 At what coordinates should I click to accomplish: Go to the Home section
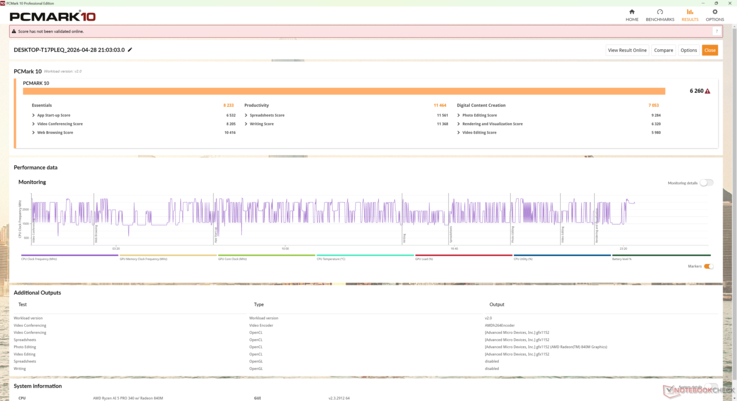(x=632, y=15)
